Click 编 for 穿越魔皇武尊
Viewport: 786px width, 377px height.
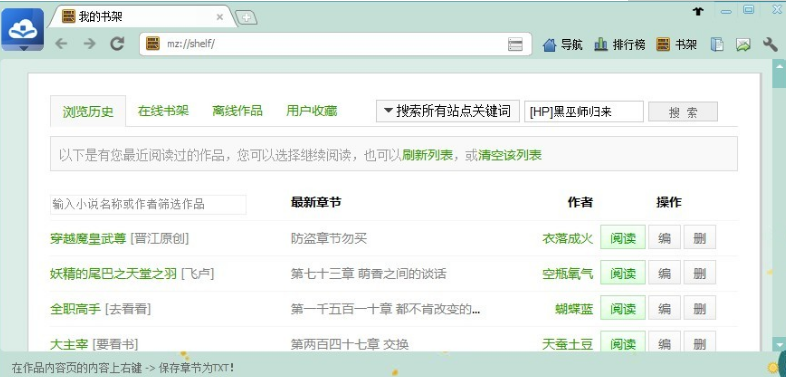(x=664, y=237)
